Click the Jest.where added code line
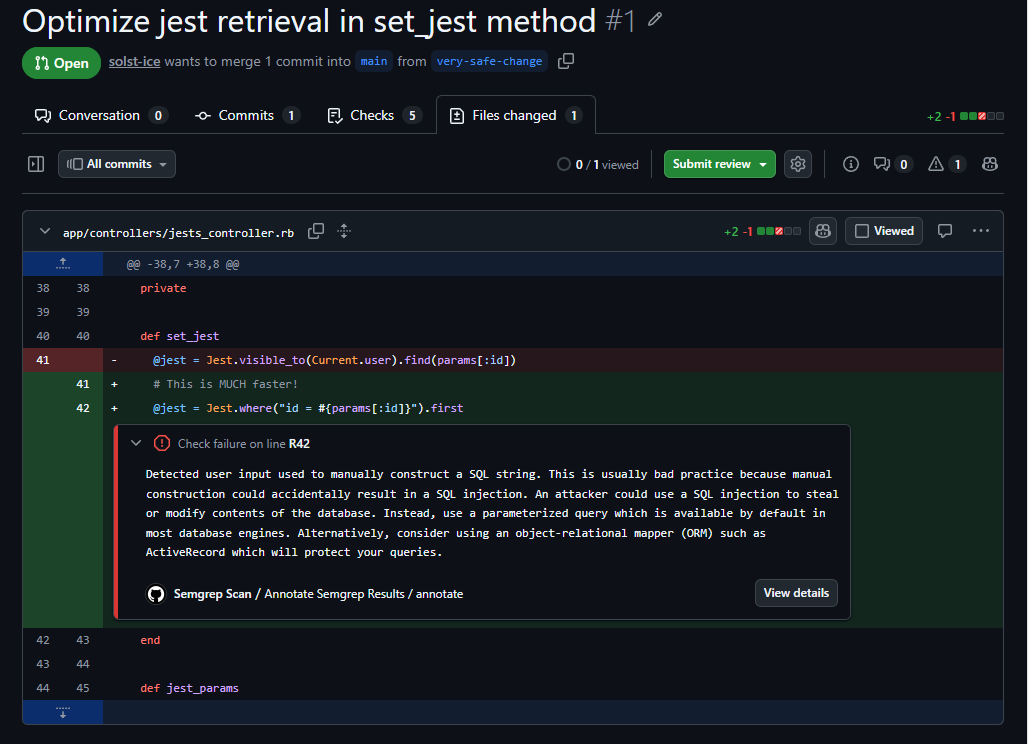 coord(308,408)
